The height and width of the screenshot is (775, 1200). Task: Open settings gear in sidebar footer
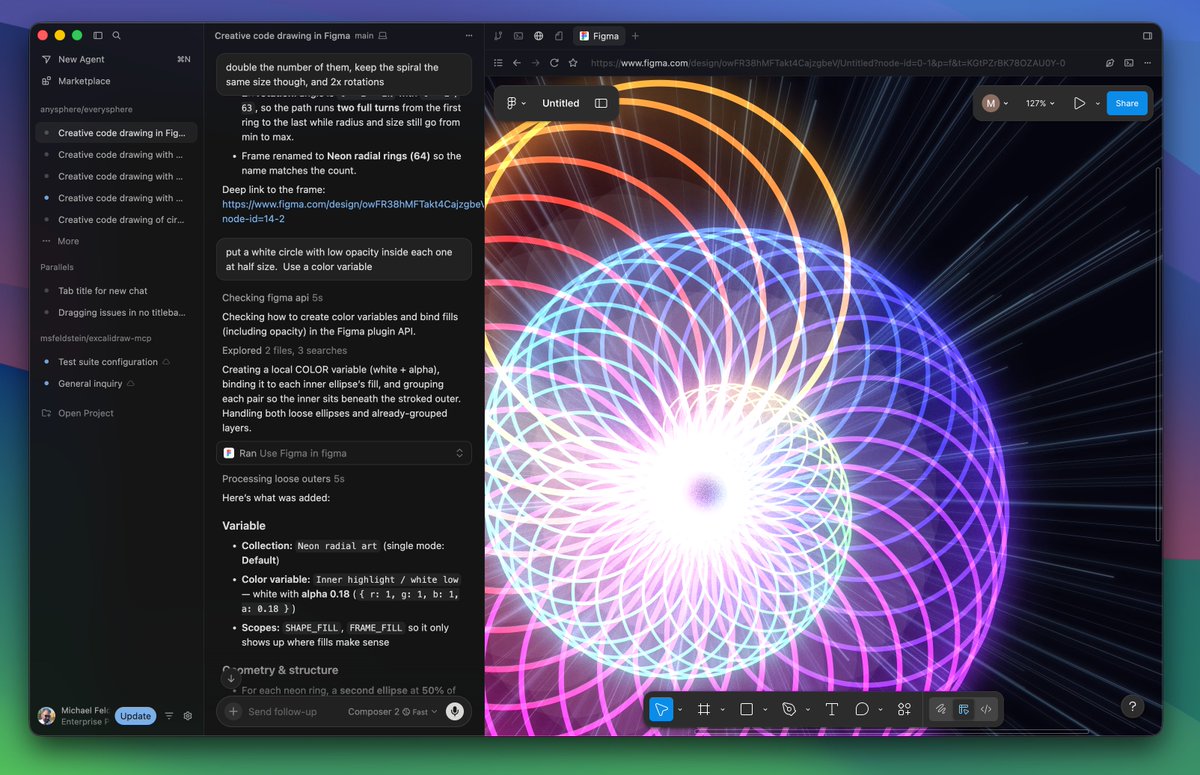tap(187, 716)
